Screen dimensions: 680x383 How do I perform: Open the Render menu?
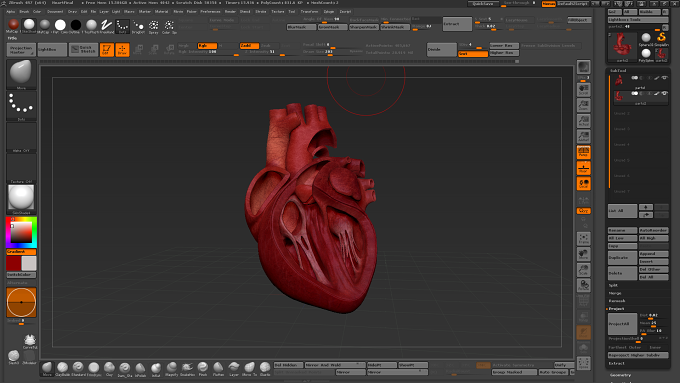click(230, 12)
